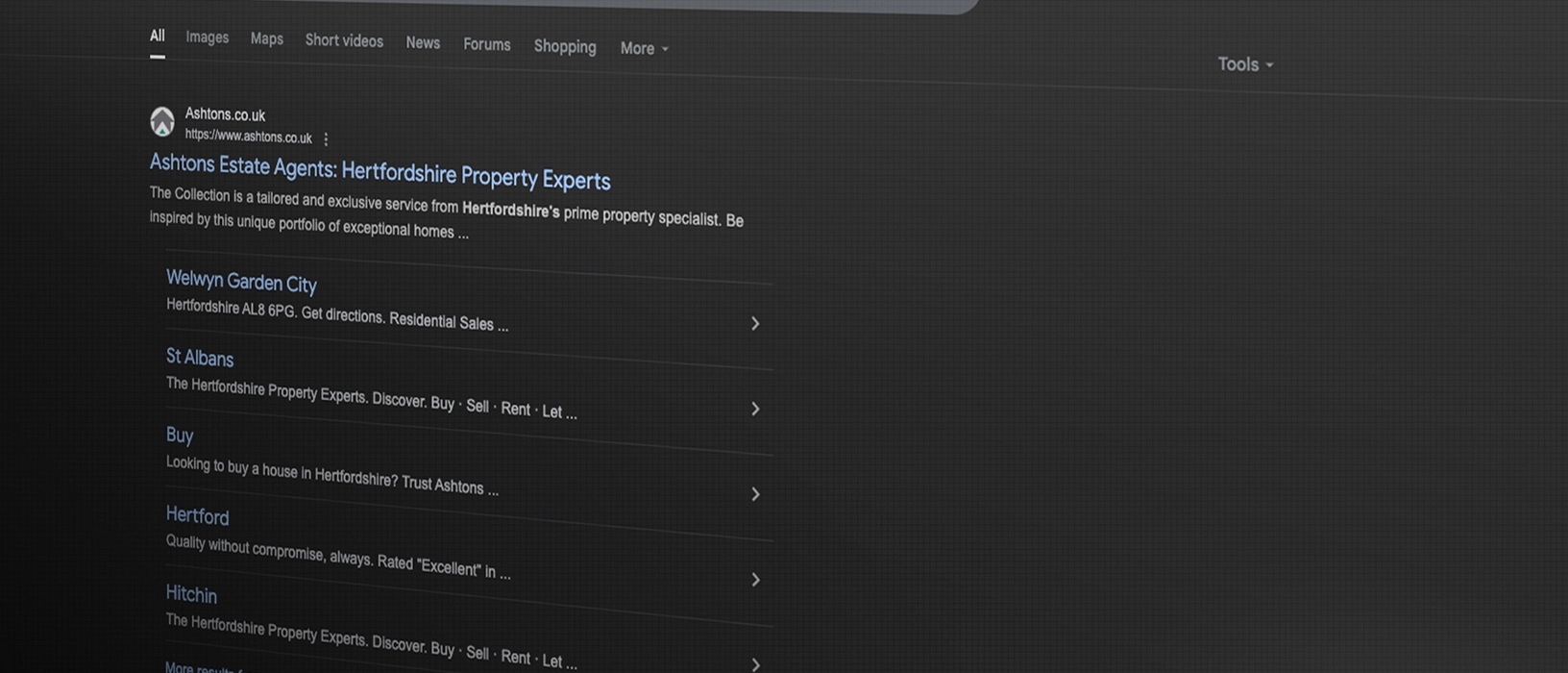The width and height of the screenshot is (1568, 673).
Task: Click the More results link at bottom
Action: pos(204,667)
